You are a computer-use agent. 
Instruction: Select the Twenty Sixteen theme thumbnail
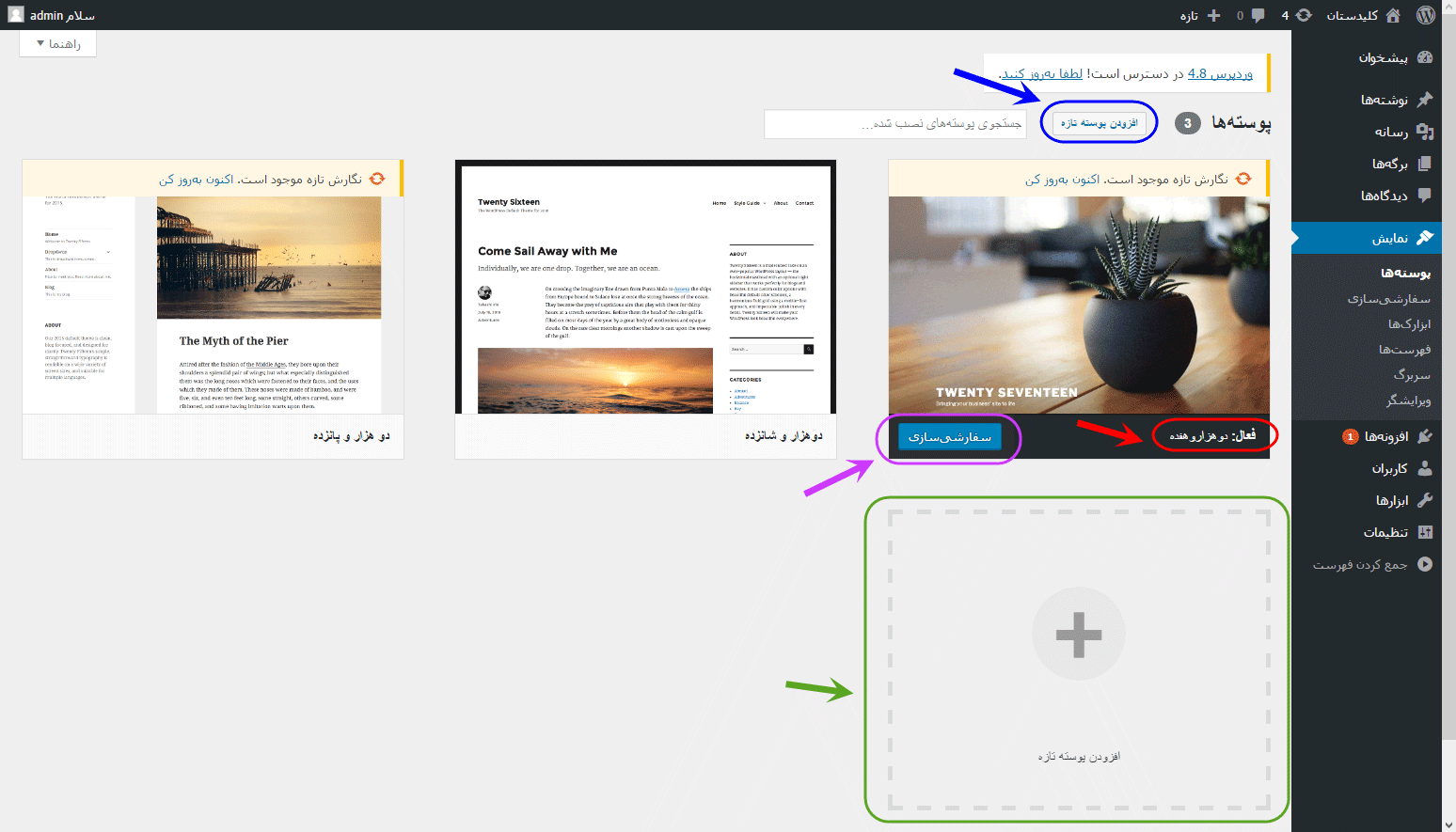[x=645, y=287]
